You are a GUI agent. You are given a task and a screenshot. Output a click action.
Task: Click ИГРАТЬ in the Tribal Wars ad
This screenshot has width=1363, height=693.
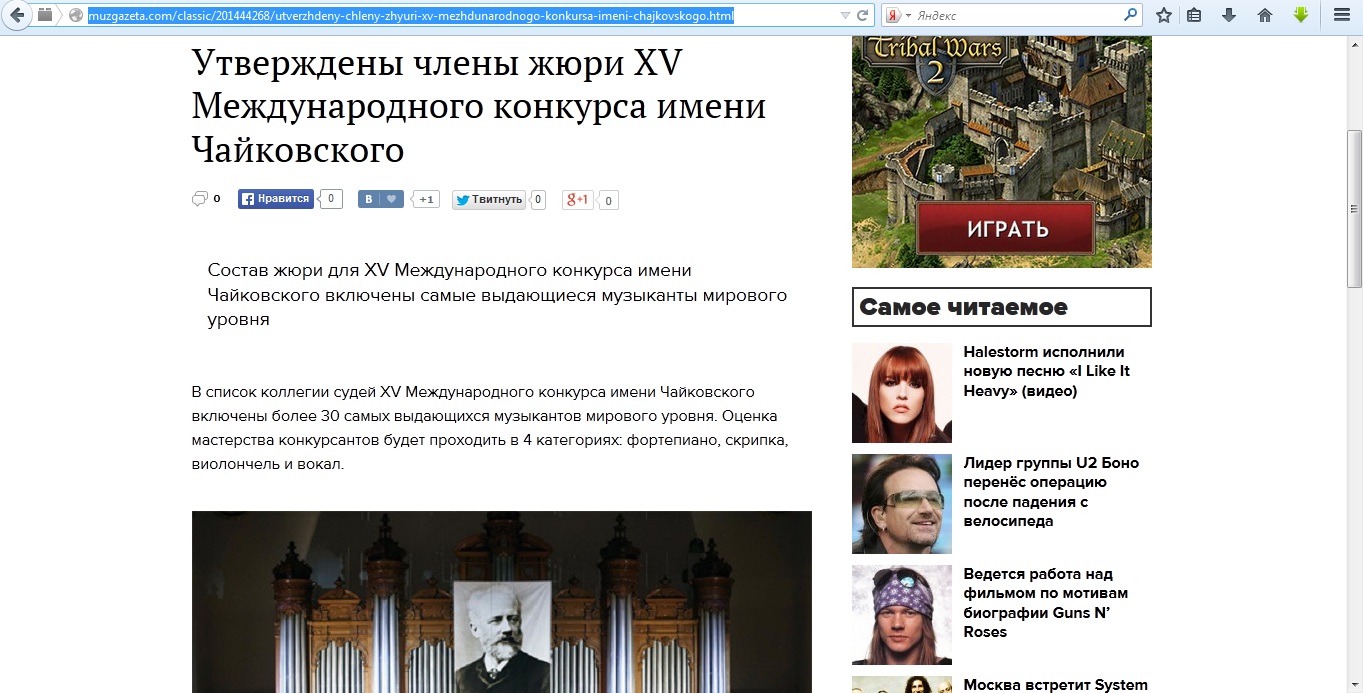pos(1007,229)
